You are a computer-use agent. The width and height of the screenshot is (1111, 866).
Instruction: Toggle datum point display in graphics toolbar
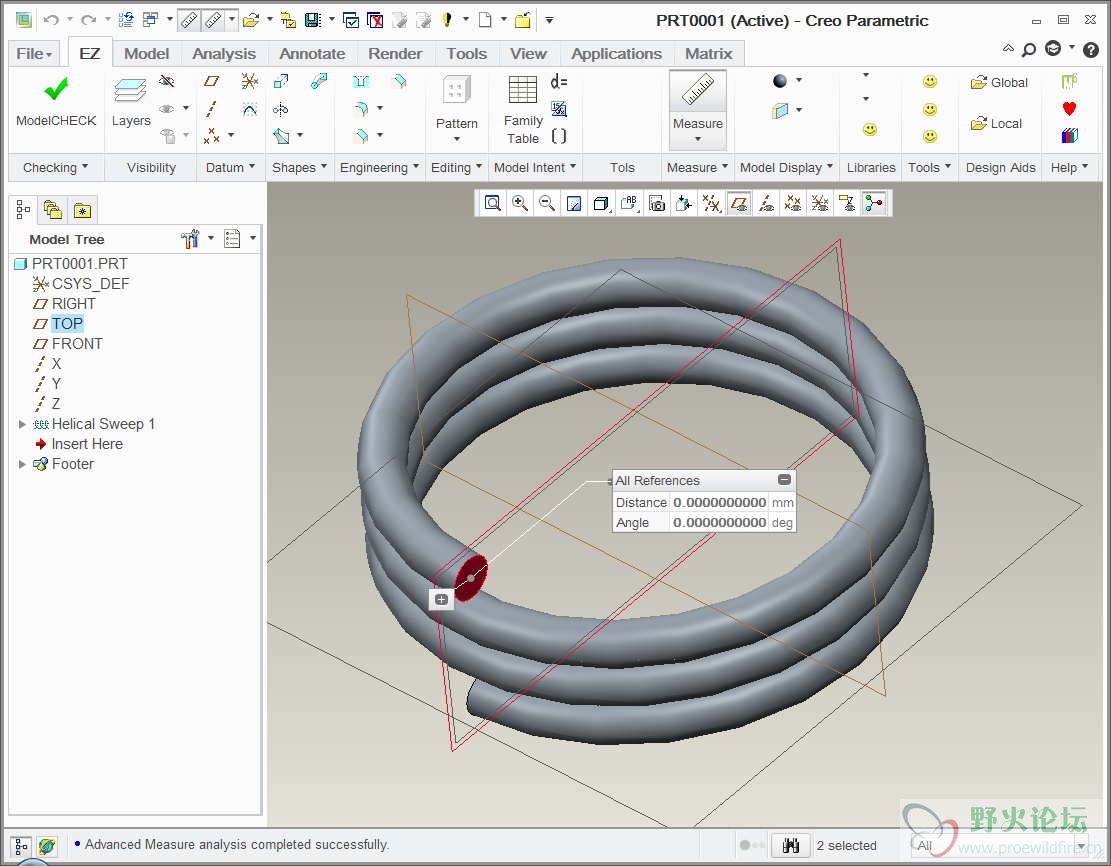pyautogui.click(x=793, y=203)
